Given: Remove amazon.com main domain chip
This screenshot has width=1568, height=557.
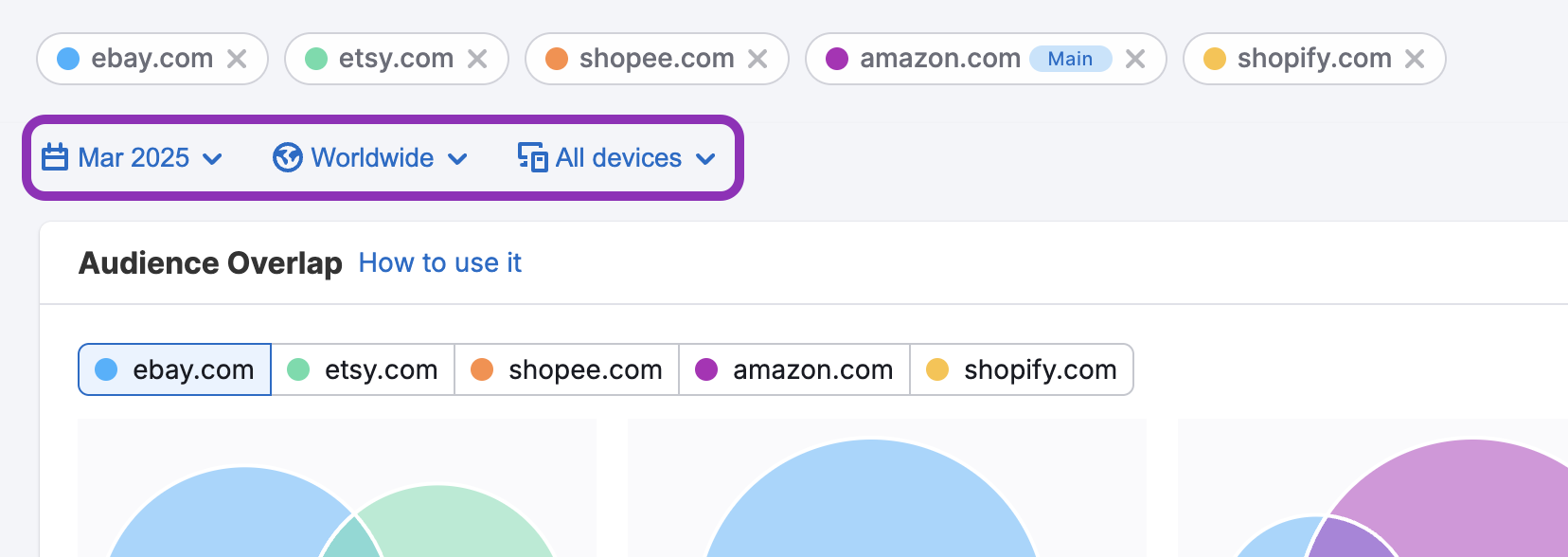Looking at the screenshot, I should [1135, 59].
